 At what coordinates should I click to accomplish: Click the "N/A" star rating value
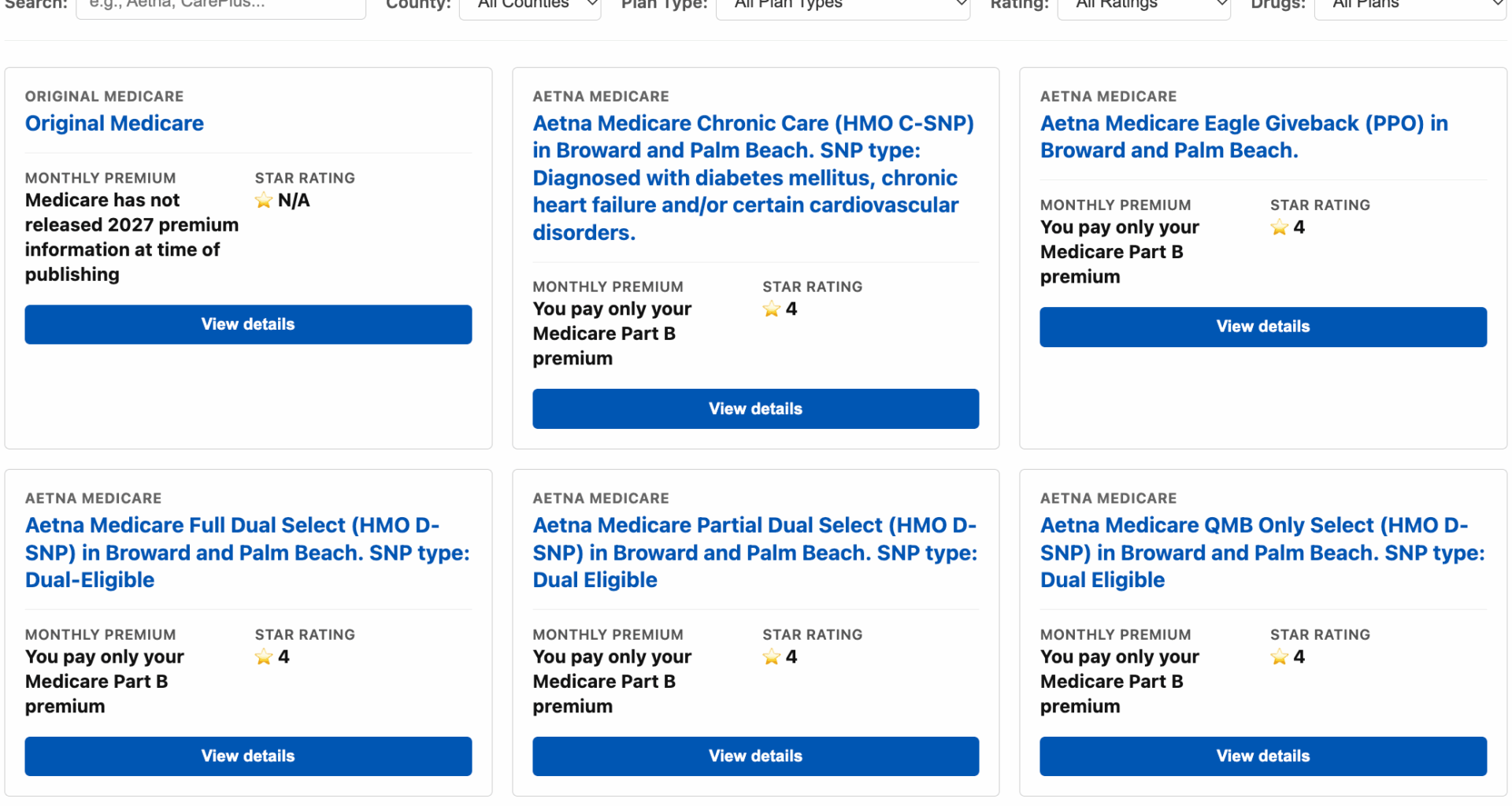pos(294,201)
